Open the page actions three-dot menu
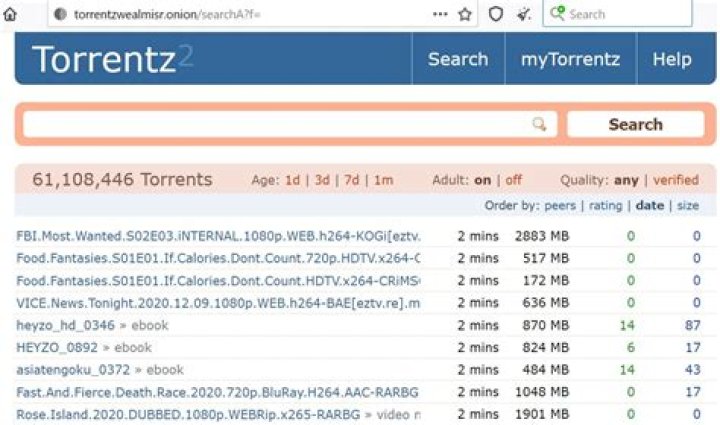Image resolution: width=720 pixels, height=425 pixels. click(x=440, y=14)
